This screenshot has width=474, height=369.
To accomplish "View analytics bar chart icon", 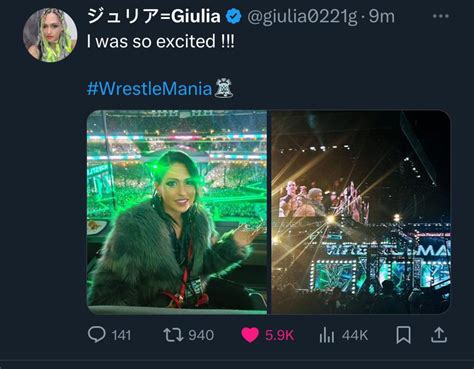I will [327, 335].
